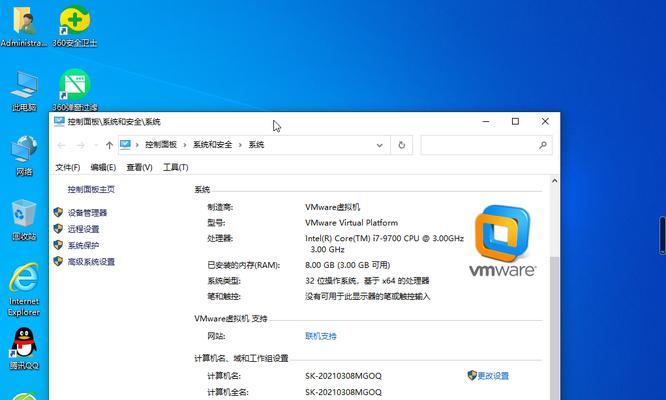The image size is (666, 400).
Task: Maximize the system window
Action: pyautogui.click(x=515, y=121)
